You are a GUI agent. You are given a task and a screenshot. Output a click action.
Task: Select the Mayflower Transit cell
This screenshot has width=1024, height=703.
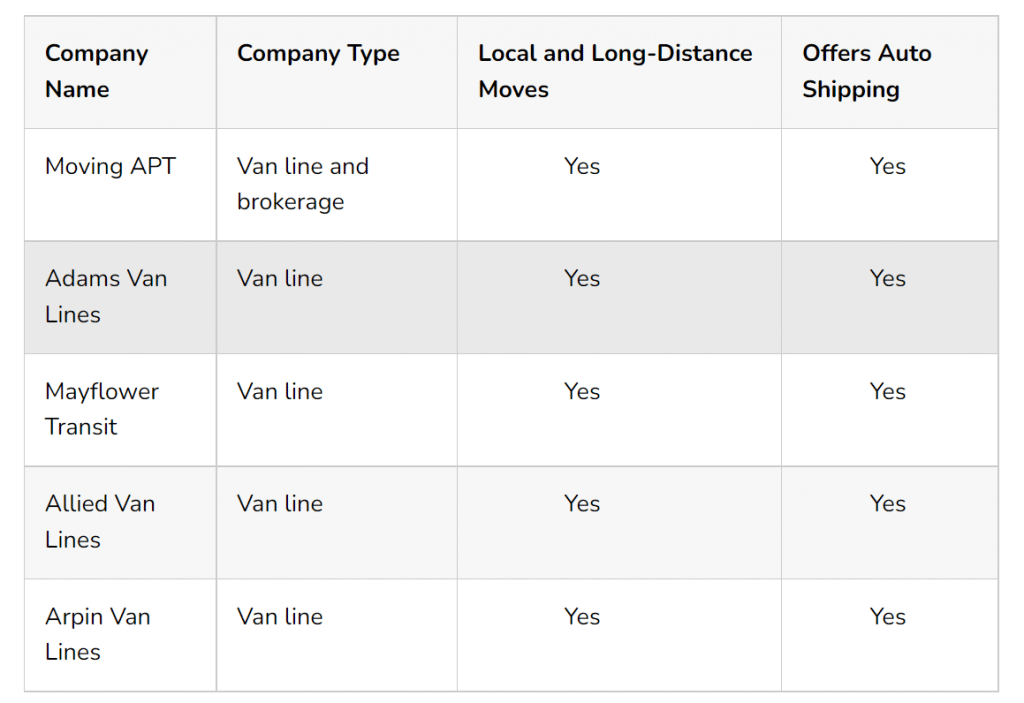click(120, 410)
